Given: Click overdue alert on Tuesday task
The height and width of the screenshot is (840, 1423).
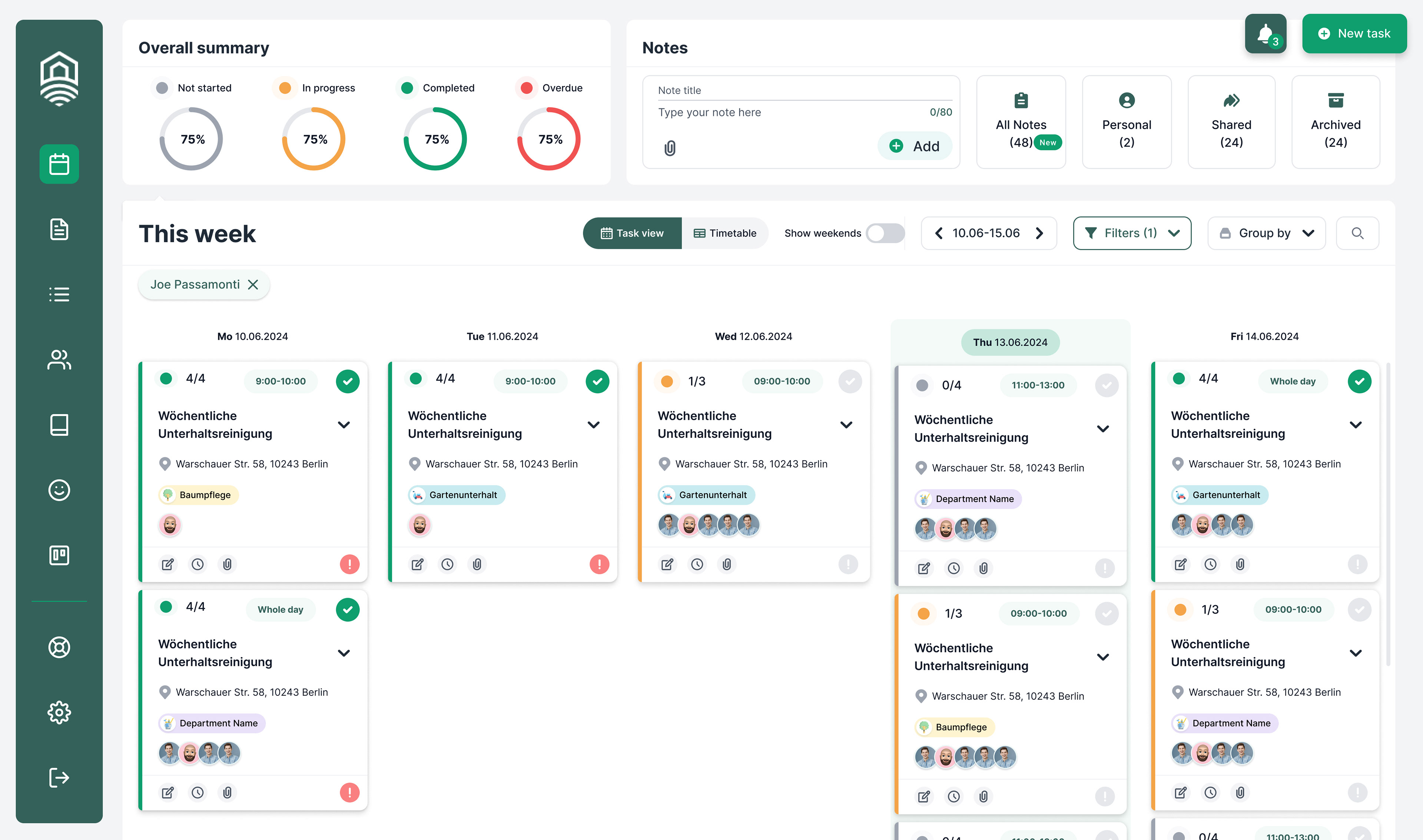Looking at the screenshot, I should pos(600,564).
